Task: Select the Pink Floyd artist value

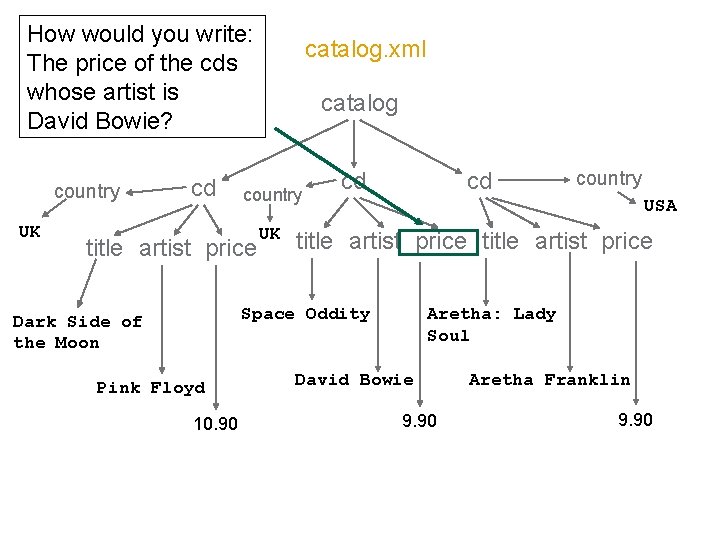Action: (151, 388)
